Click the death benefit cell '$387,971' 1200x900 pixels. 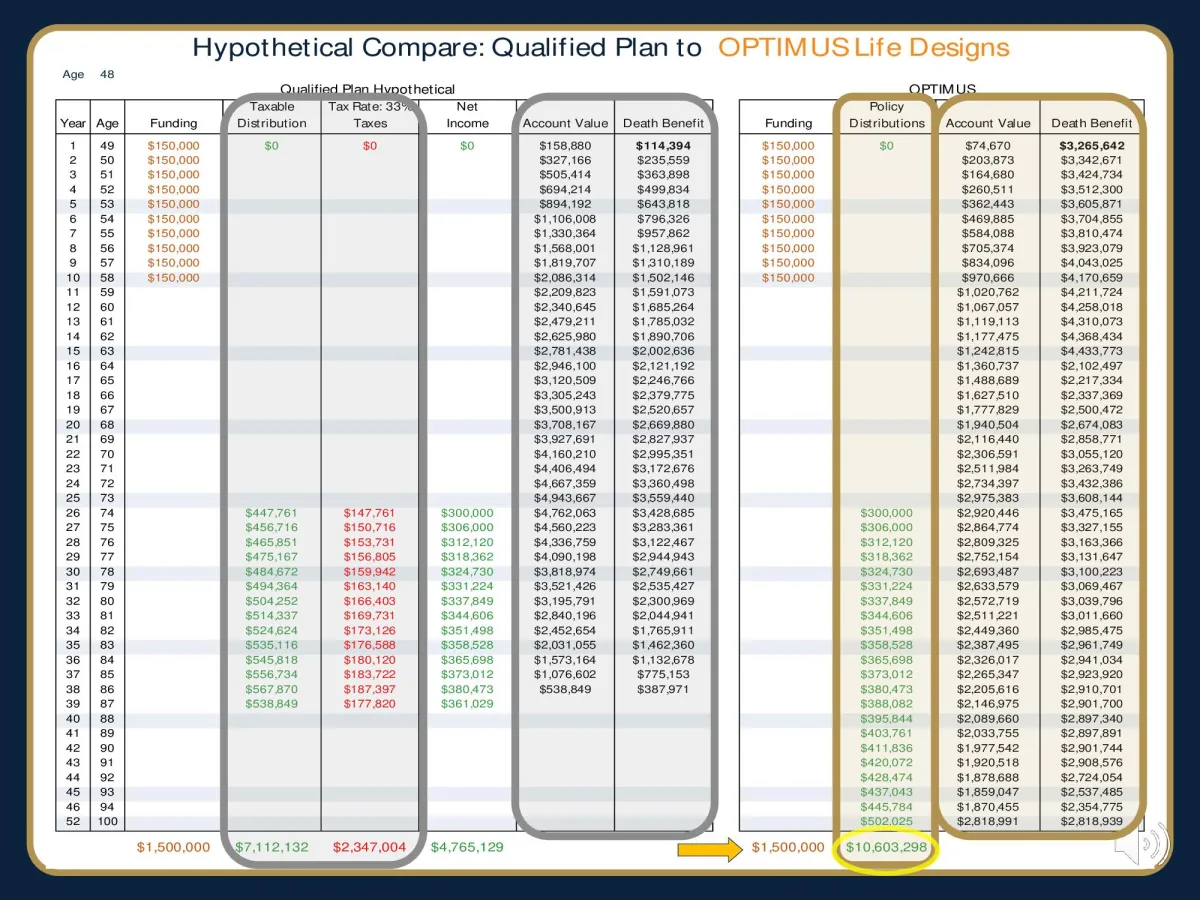(x=663, y=689)
